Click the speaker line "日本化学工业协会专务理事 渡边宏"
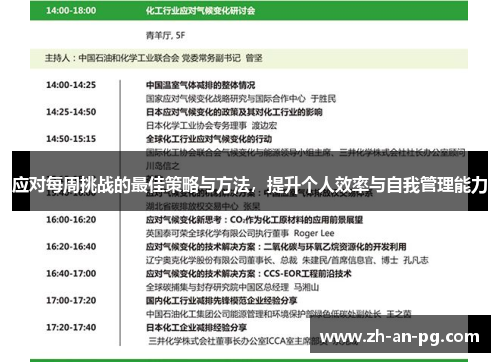Image resolution: width=500 pixels, height=362 pixels. 211,126
